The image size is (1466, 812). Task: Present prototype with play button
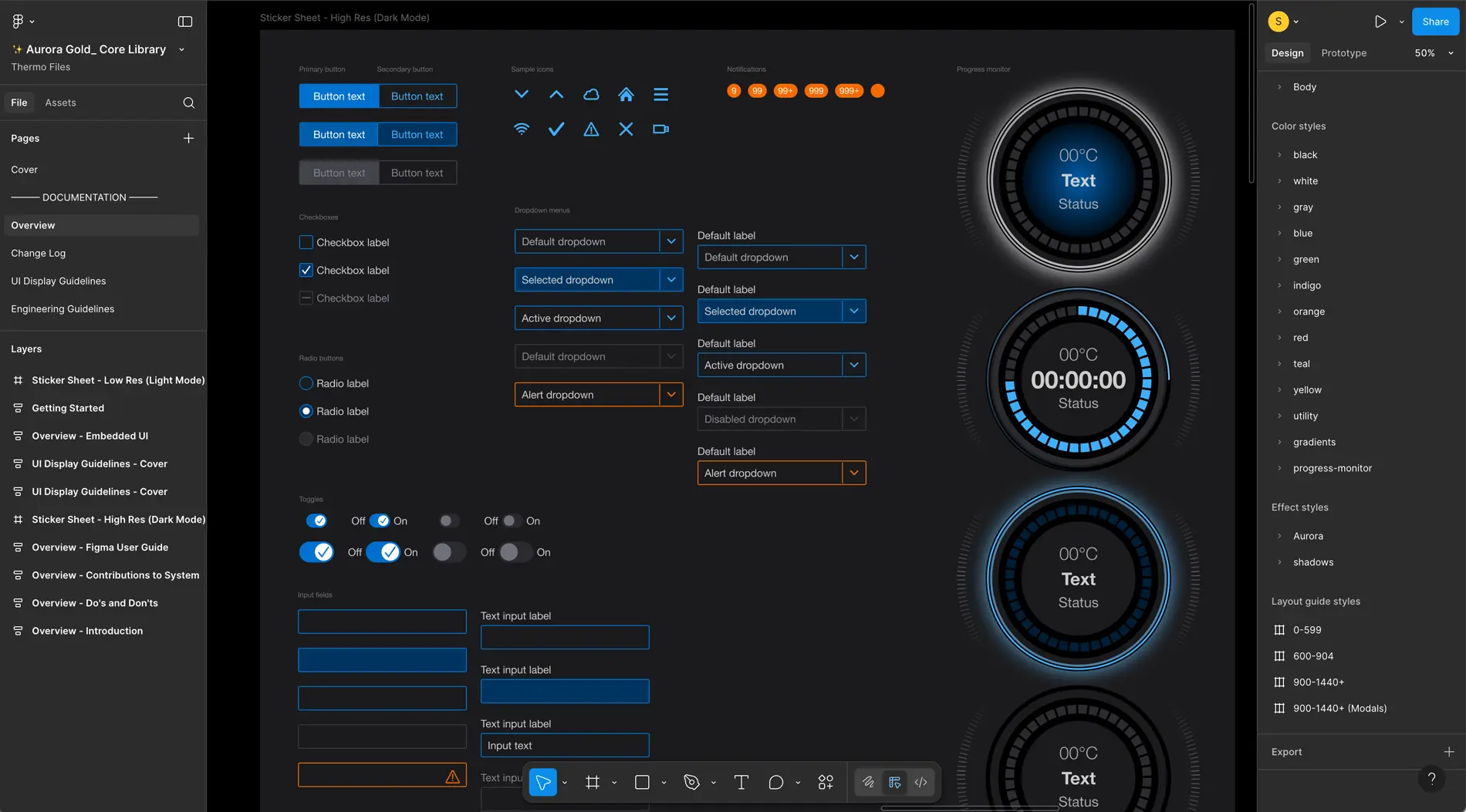[x=1380, y=22]
